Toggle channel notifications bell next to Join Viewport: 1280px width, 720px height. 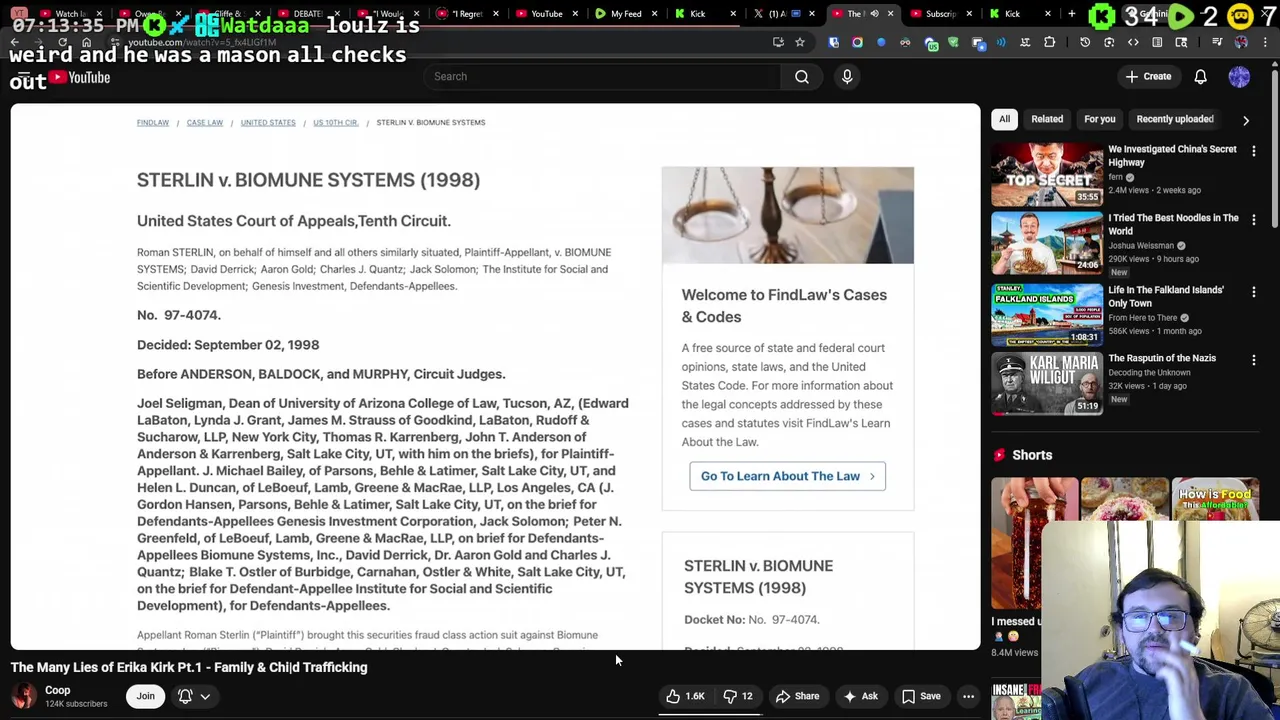click(x=185, y=696)
